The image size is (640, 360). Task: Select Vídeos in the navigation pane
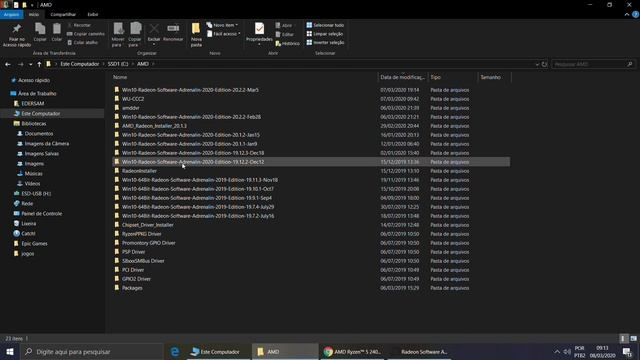(x=32, y=184)
